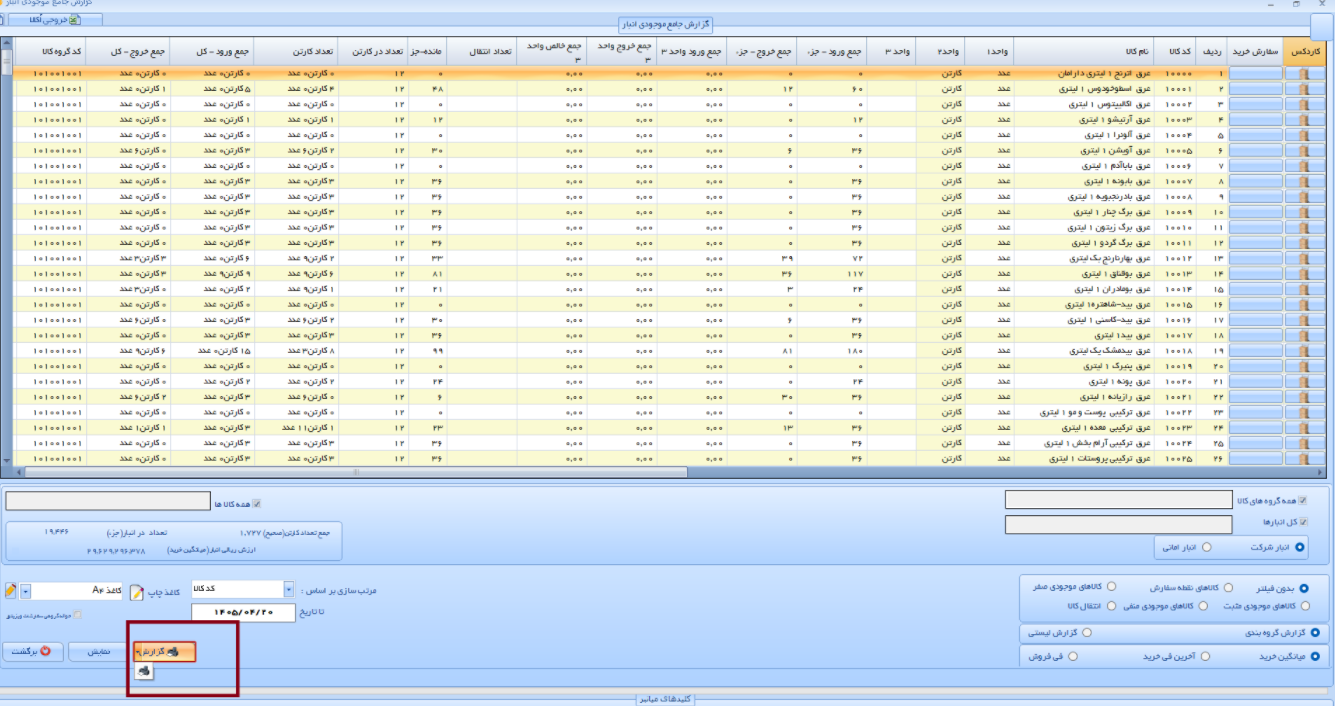The image size is (1335, 706).
Task: Open the Kardex icon for row 5
Action: (1304, 135)
